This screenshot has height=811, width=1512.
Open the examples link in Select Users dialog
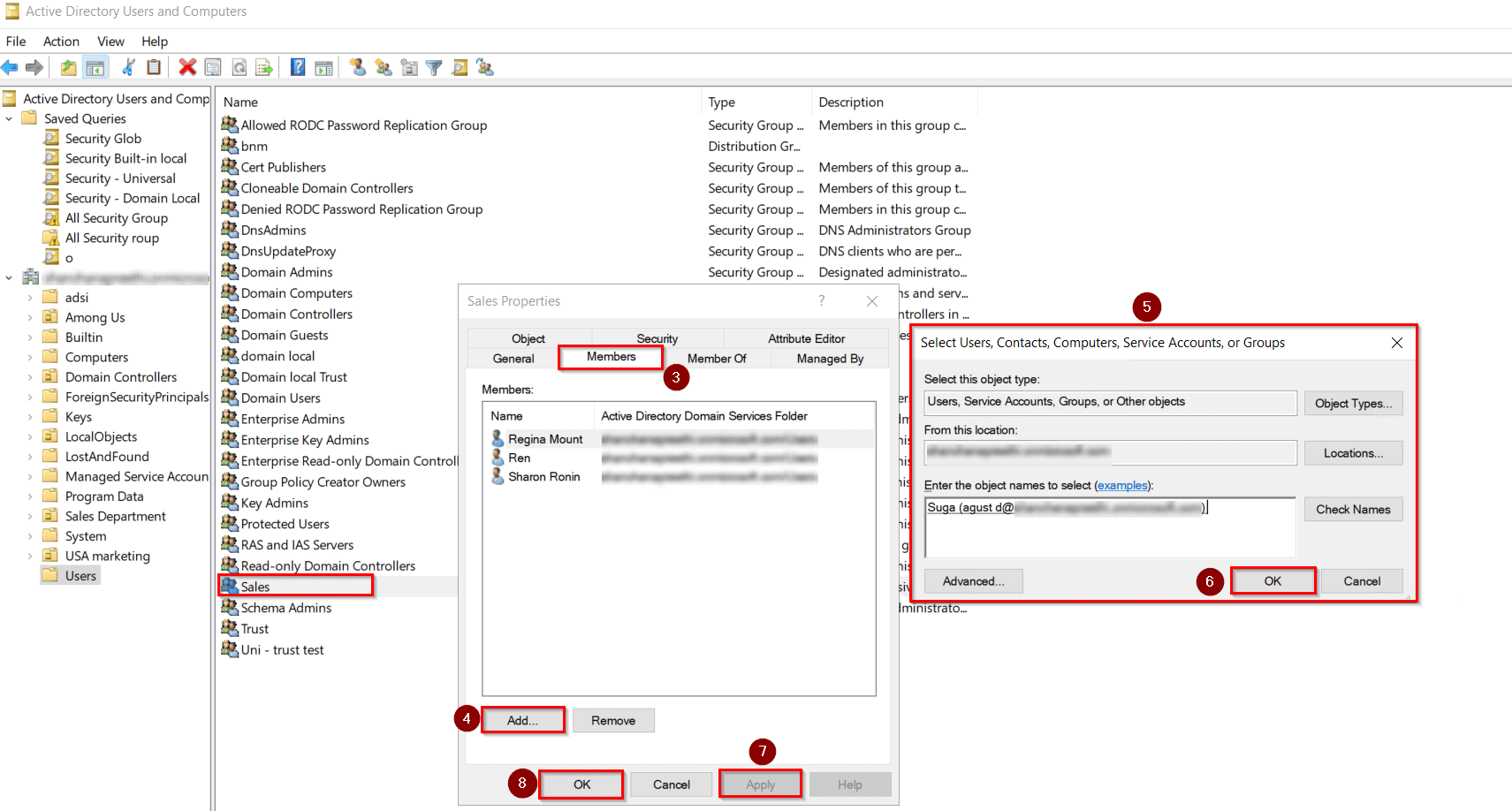click(x=1121, y=485)
